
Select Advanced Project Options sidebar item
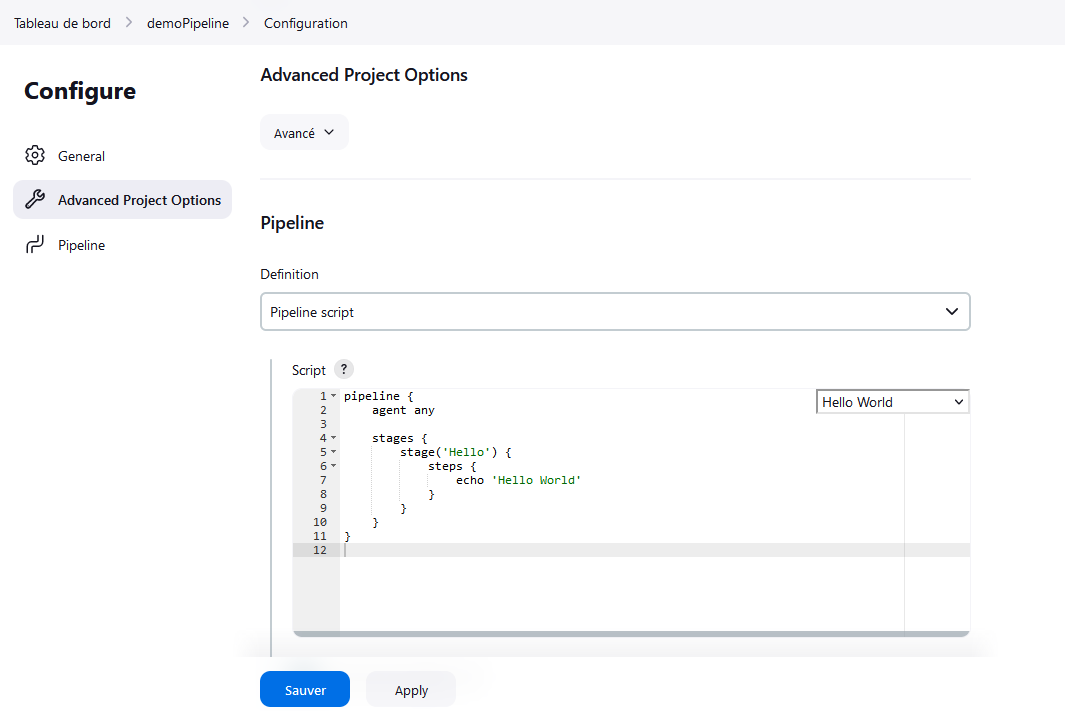[122, 200]
